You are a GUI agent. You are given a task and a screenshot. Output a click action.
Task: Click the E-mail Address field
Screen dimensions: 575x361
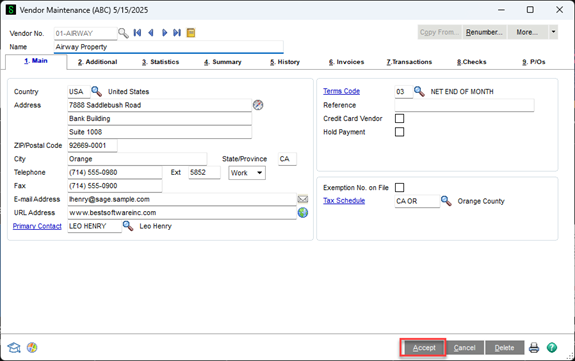pyautogui.click(x=182, y=199)
